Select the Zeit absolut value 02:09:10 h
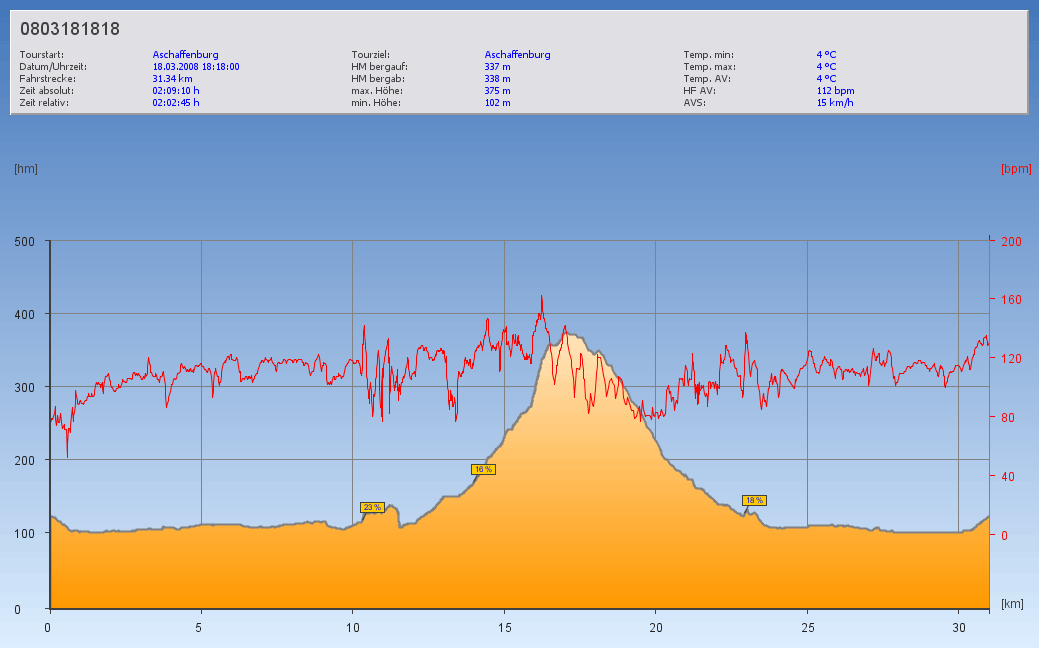 (176, 91)
